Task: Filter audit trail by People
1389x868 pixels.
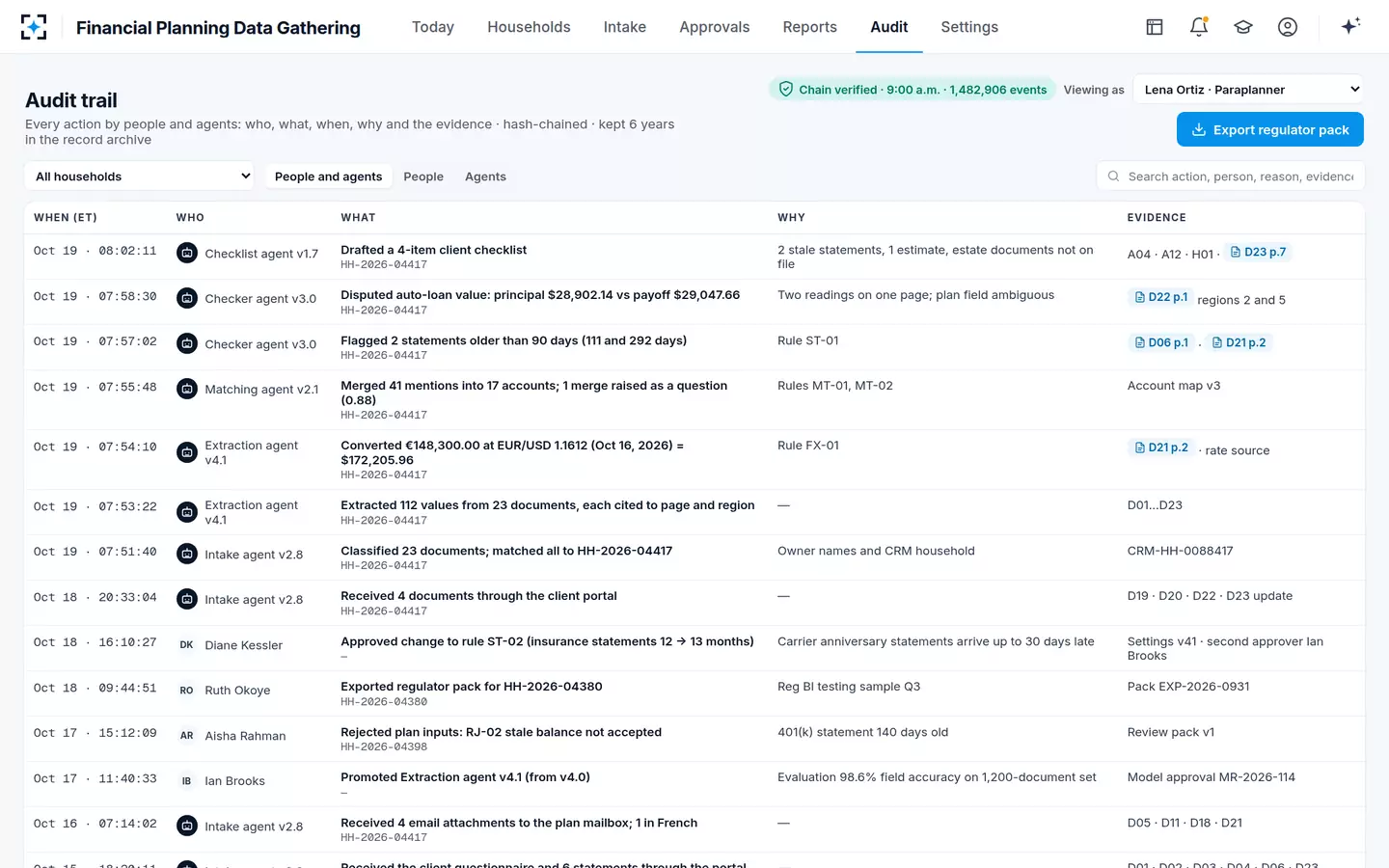Action: point(423,176)
